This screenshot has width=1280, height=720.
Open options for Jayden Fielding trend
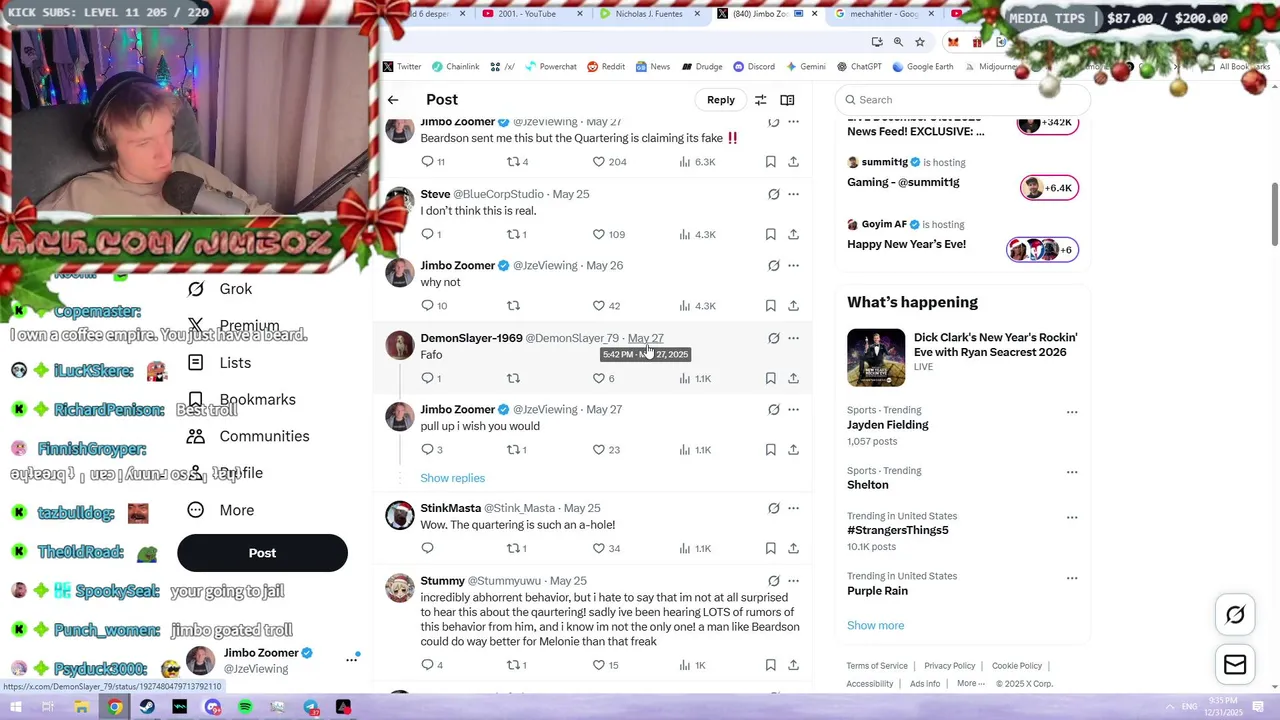point(1072,412)
